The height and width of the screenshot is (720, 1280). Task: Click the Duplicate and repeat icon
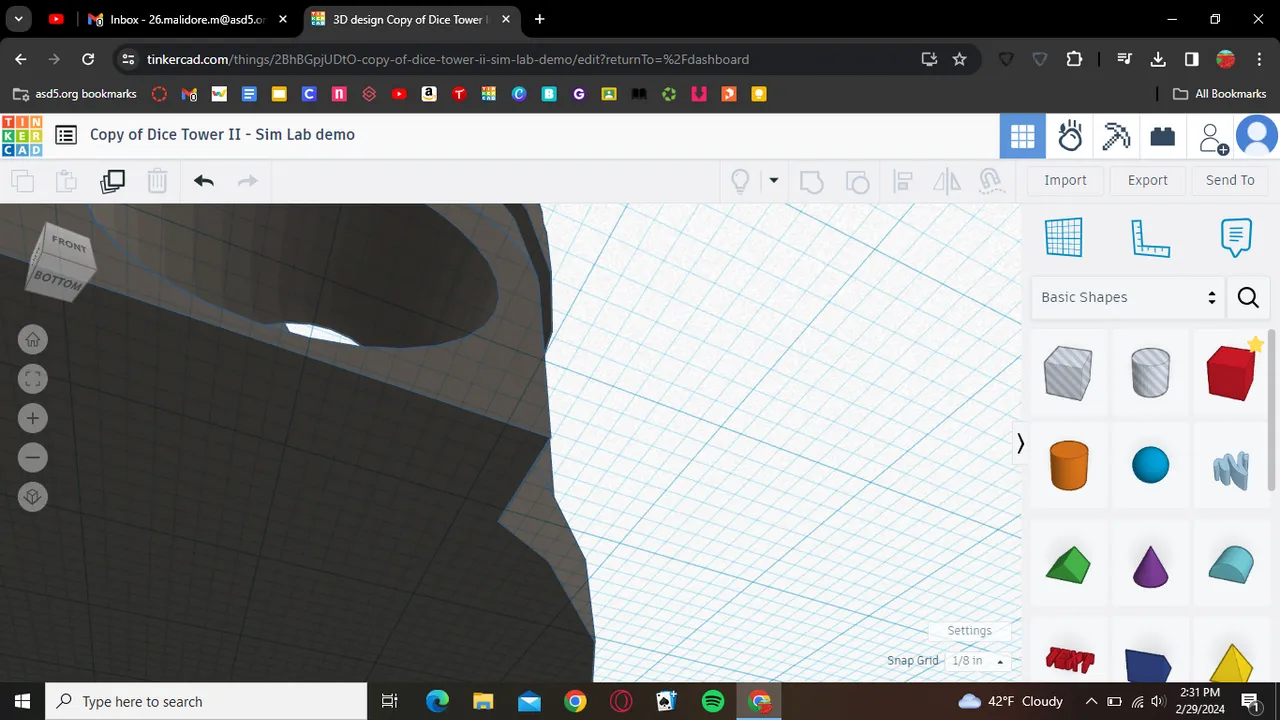click(x=112, y=181)
